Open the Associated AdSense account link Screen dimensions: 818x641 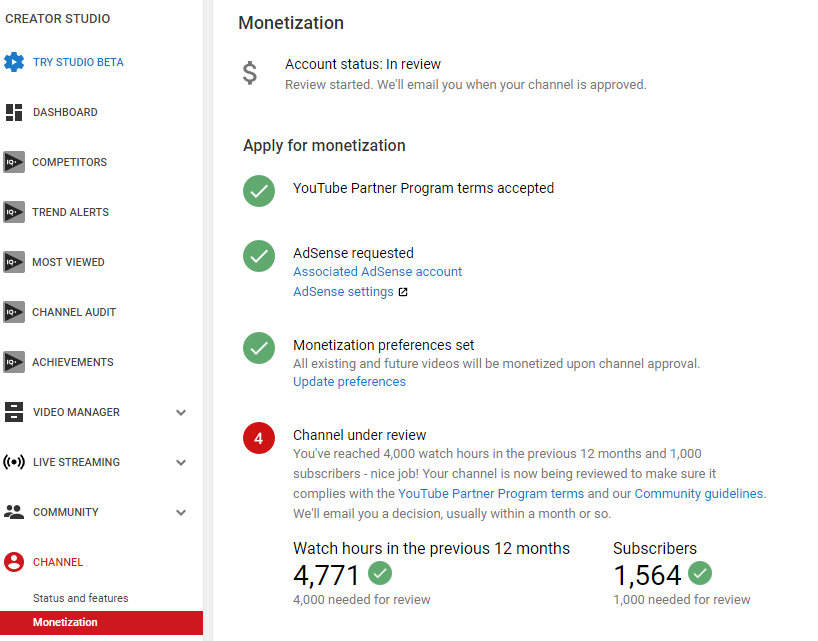click(x=377, y=272)
